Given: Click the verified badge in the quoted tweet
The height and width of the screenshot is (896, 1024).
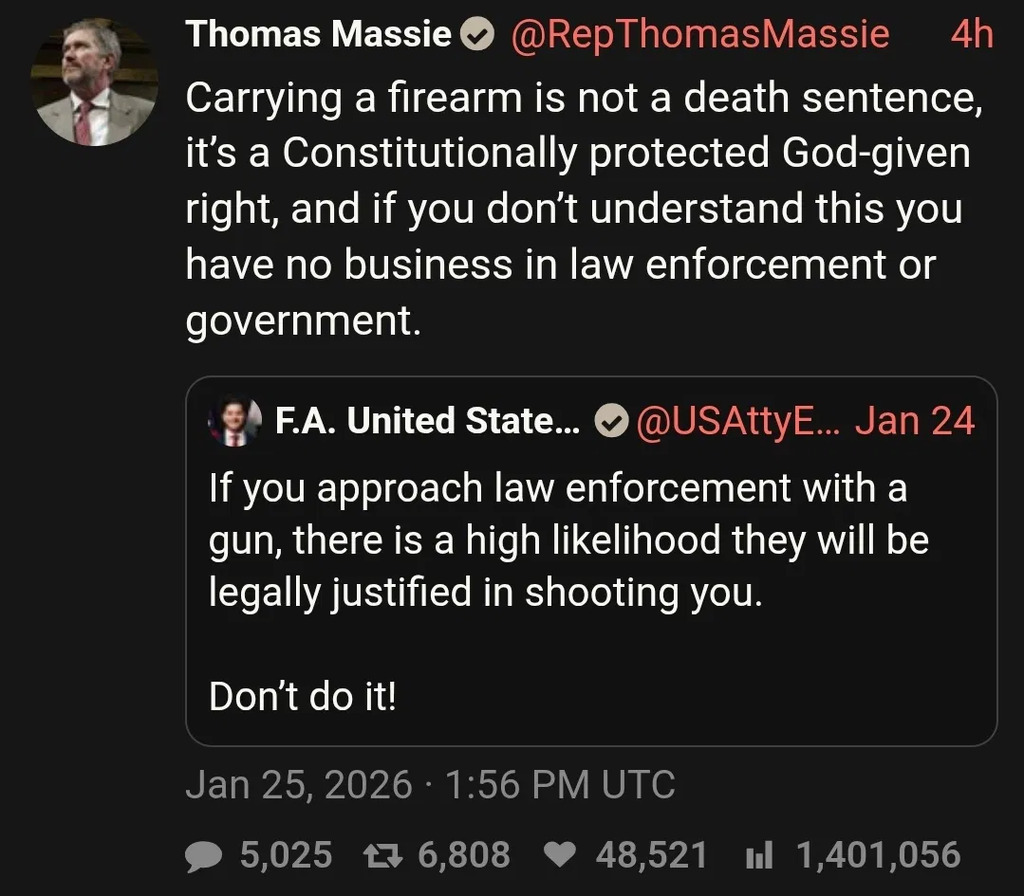Looking at the screenshot, I should pyautogui.click(x=608, y=422).
